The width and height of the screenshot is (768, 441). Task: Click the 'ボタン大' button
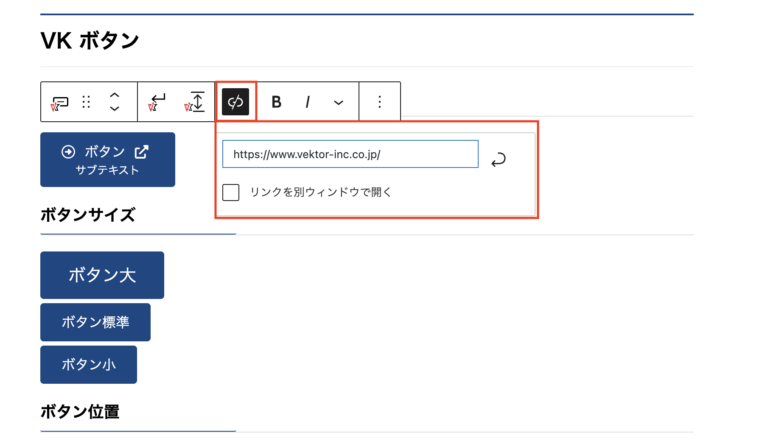click(x=101, y=275)
